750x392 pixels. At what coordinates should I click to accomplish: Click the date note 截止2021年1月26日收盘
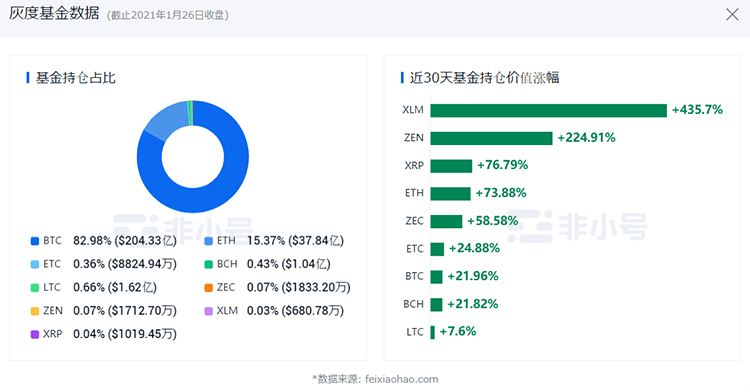click(167, 15)
